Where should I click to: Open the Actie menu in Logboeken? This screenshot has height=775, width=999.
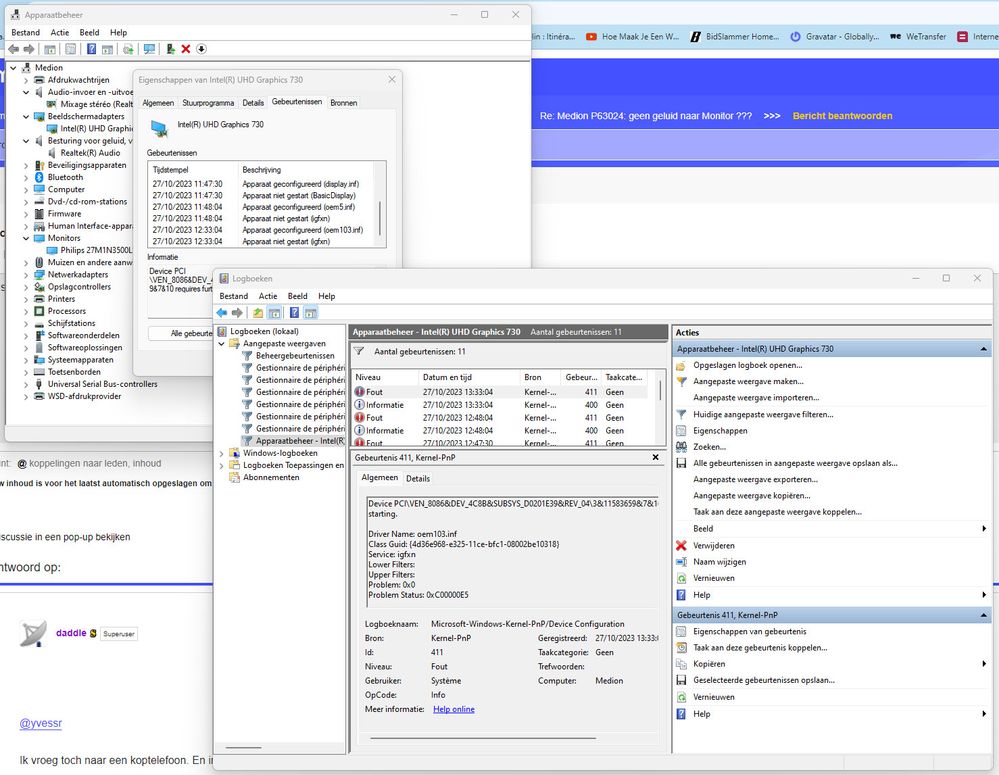[268, 296]
